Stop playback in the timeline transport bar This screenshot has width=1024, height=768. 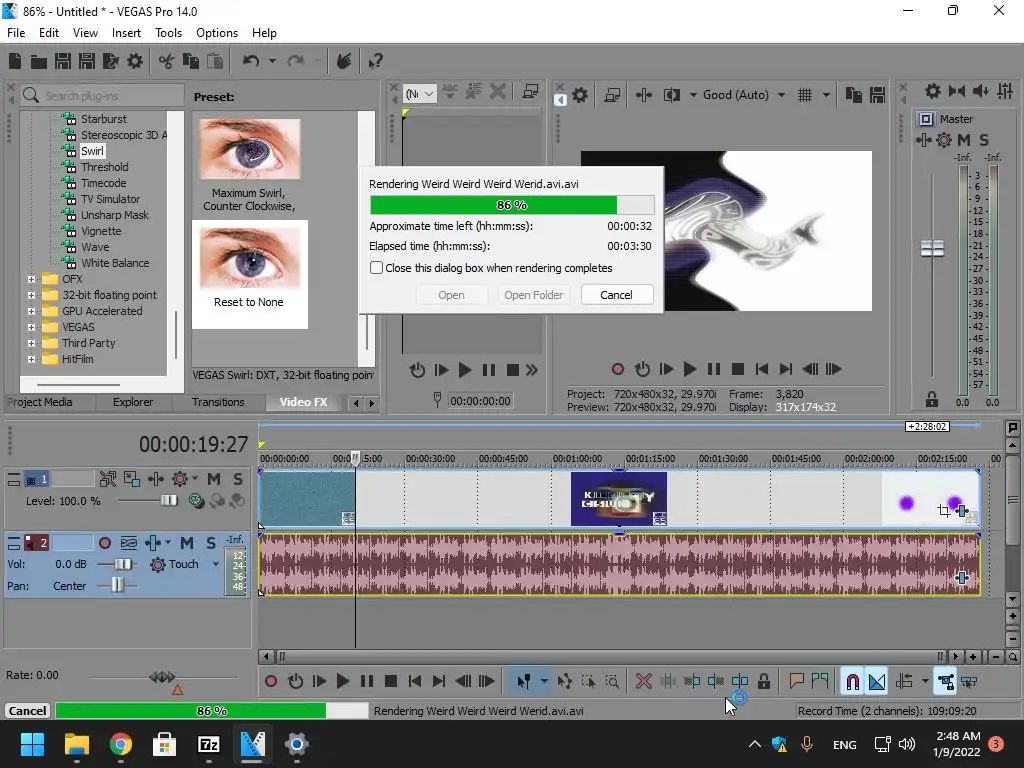coord(391,682)
